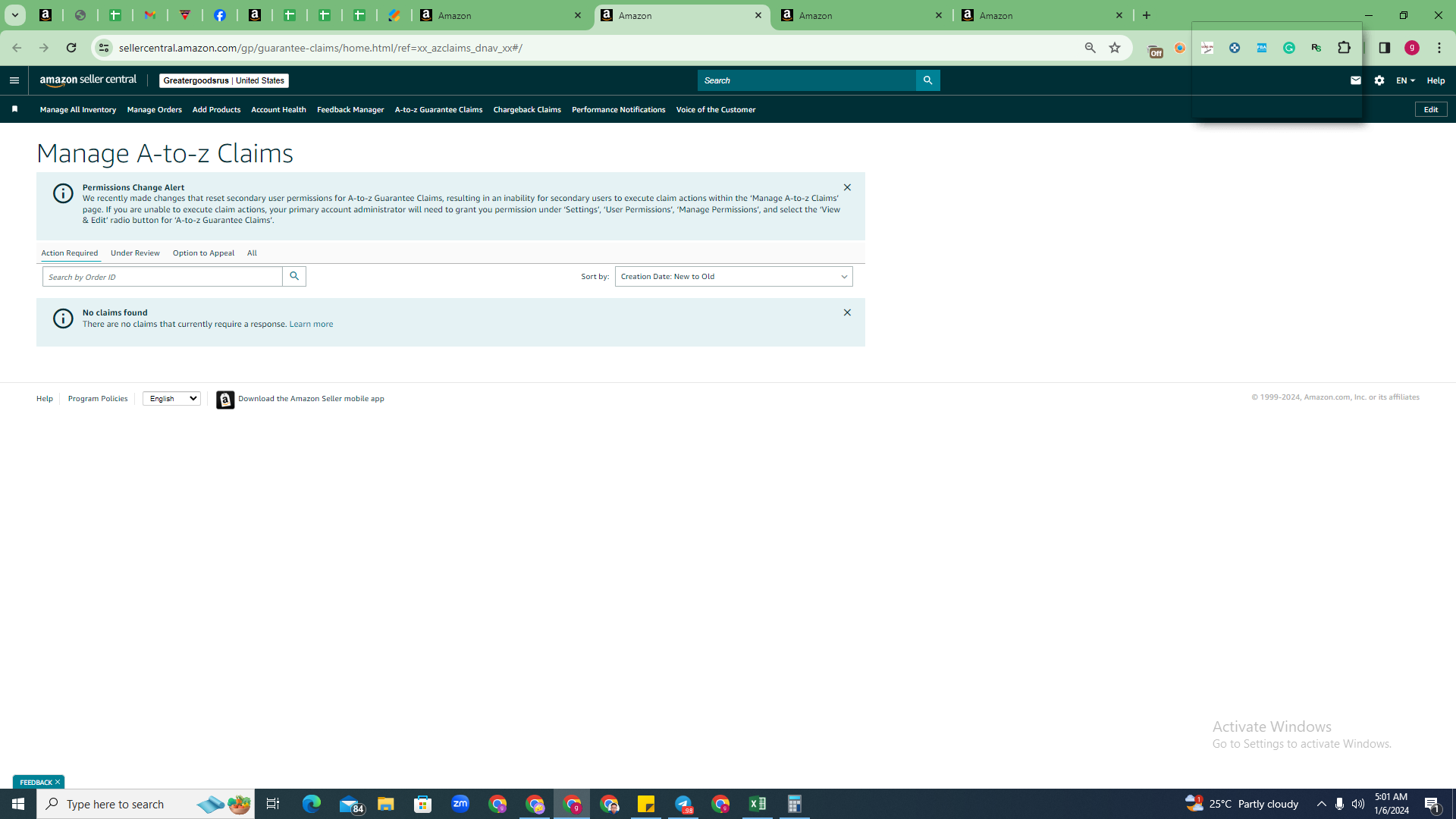
Task: Open File Explorer from the taskbar
Action: [x=386, y=804]
